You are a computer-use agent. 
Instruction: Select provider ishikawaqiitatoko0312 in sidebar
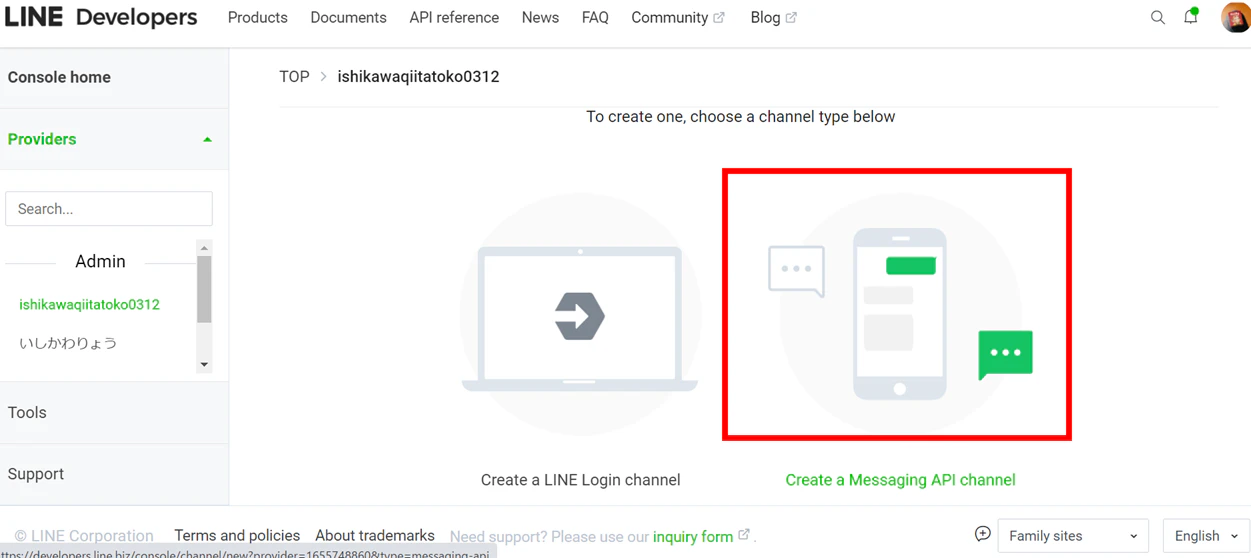click(x=89, y=304)
